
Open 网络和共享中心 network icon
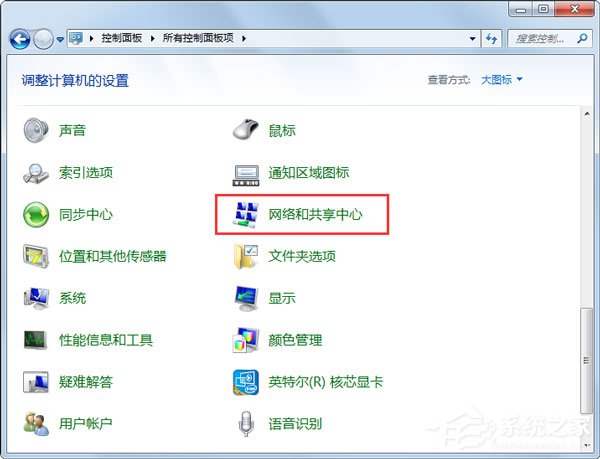(246, 215)
